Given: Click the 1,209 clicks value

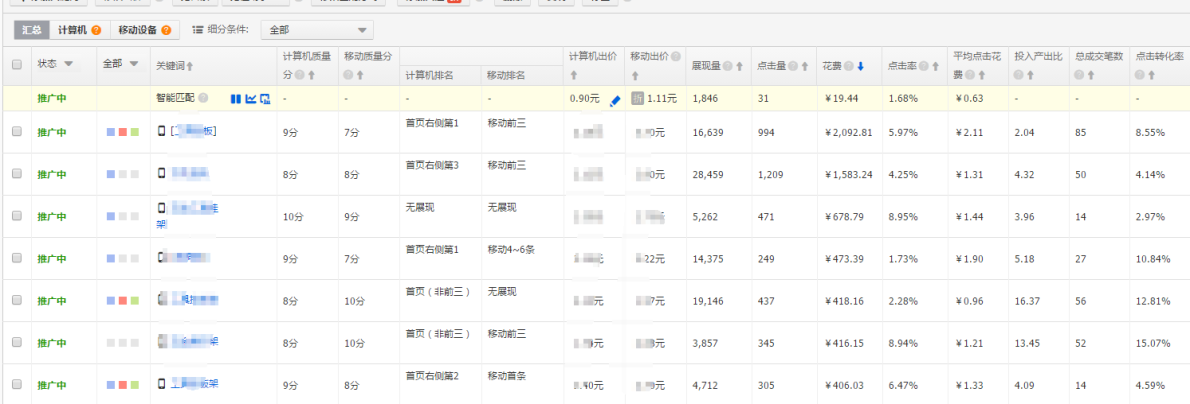Looking at the screenshot, I should click(x=770, y=175).
